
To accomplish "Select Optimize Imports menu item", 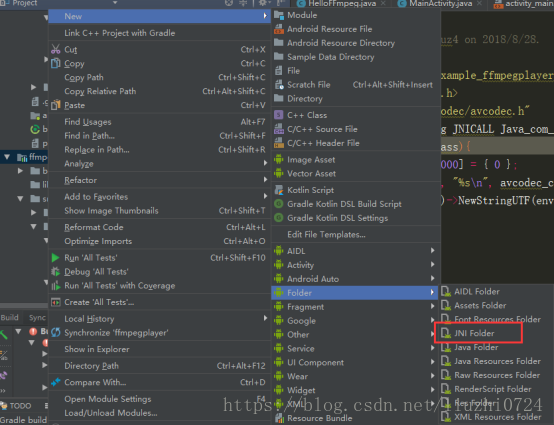I will pos(159,241).
